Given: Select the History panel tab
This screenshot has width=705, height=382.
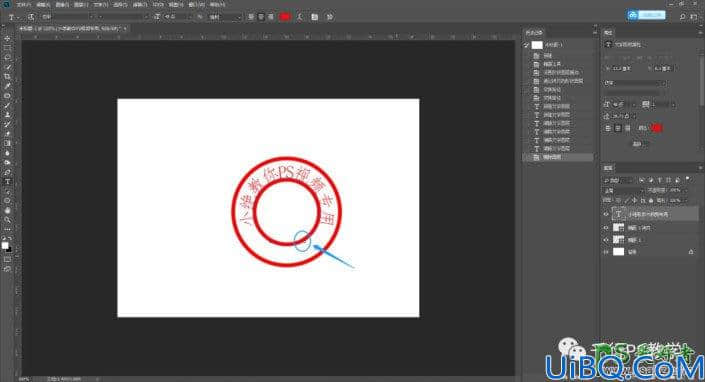Looking at the screenshot, I should point(534,32).
